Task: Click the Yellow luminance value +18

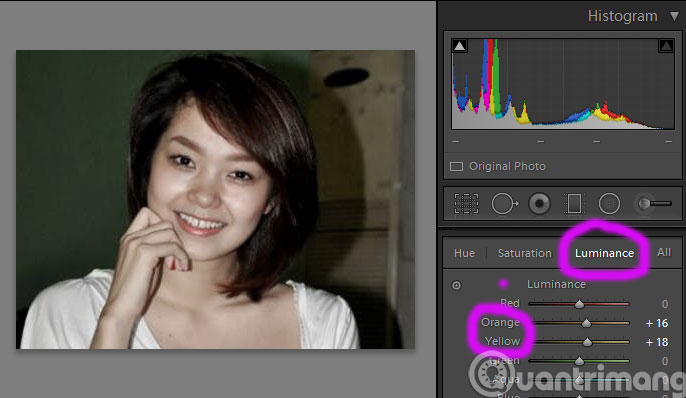Action: tap(657, 342)
